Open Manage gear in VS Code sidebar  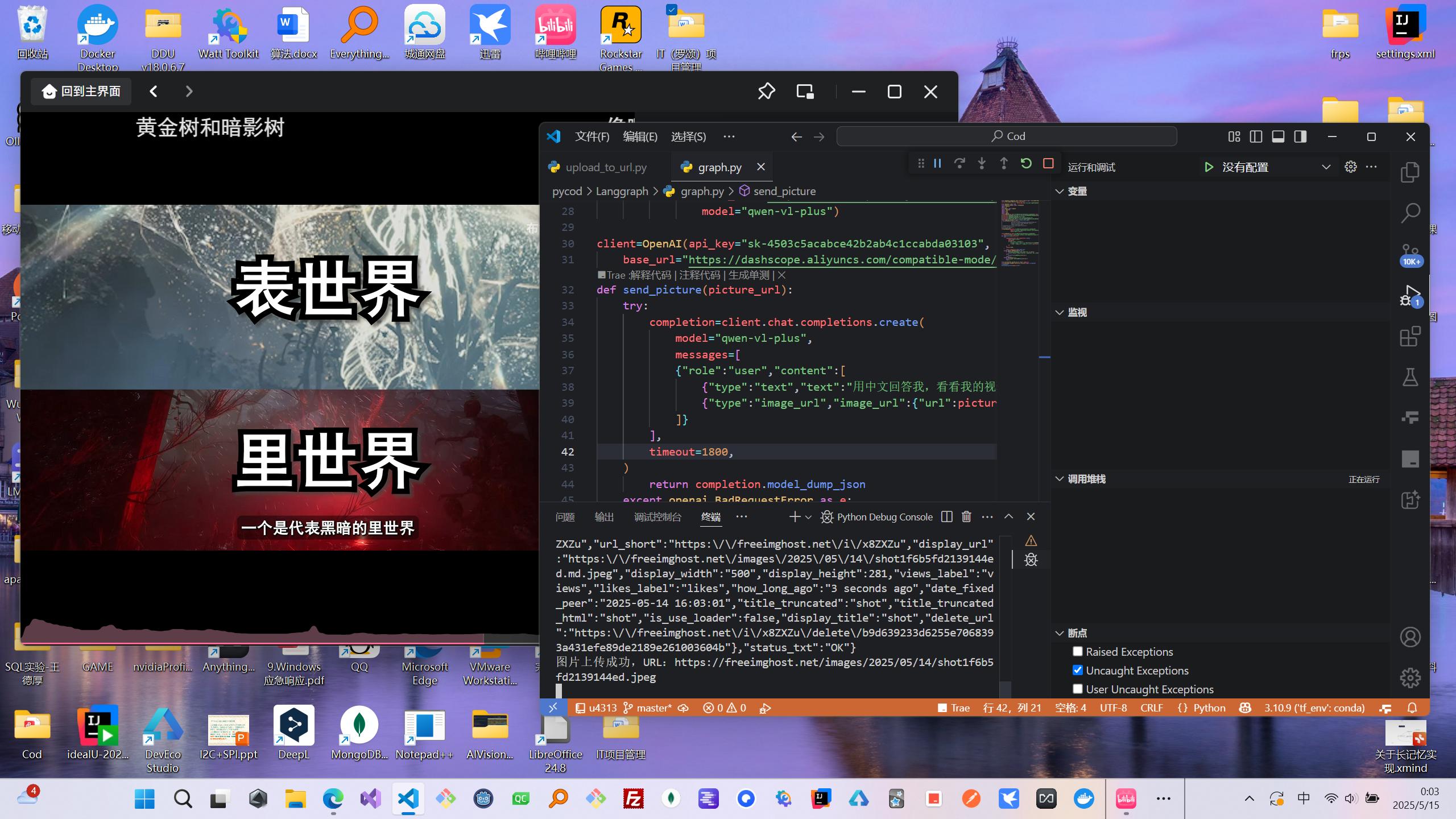(1410, 677)
